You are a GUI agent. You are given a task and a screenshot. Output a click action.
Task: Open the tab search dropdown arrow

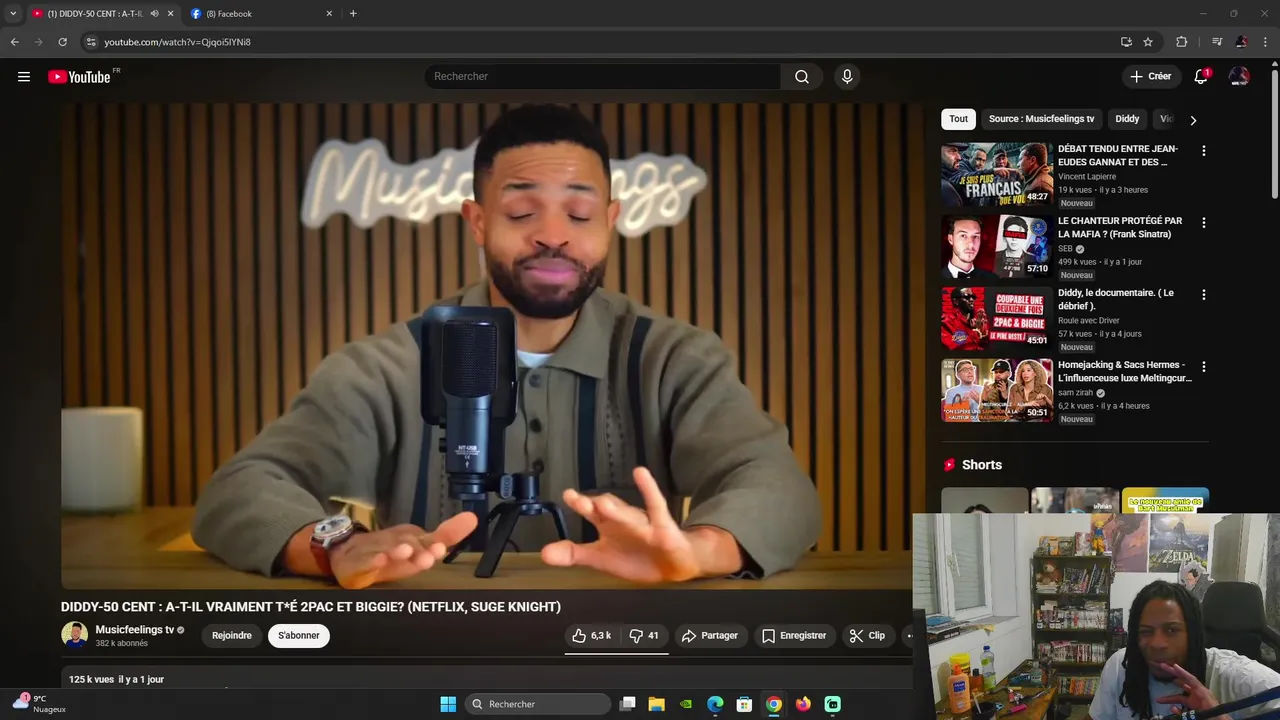click(12, 14)
